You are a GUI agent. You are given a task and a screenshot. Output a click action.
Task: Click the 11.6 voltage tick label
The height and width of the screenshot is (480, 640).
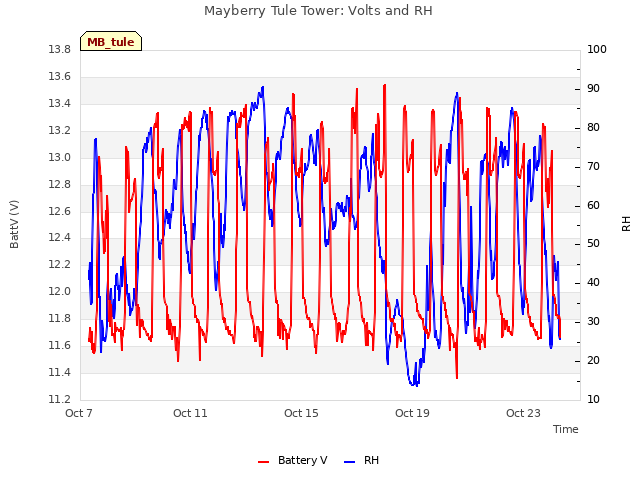tap(60, 345)
